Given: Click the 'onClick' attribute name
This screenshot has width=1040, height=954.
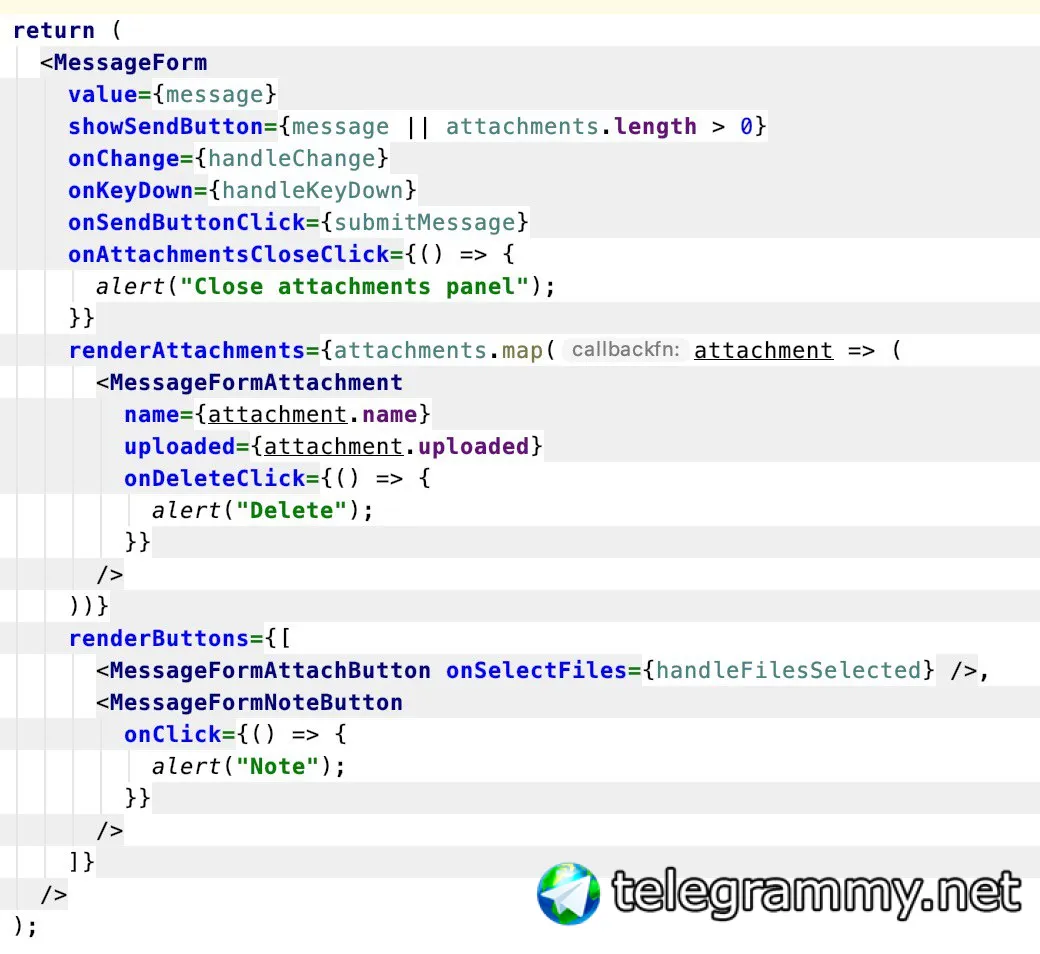Looking at the screenshot, I should click(x=172, y=734).
